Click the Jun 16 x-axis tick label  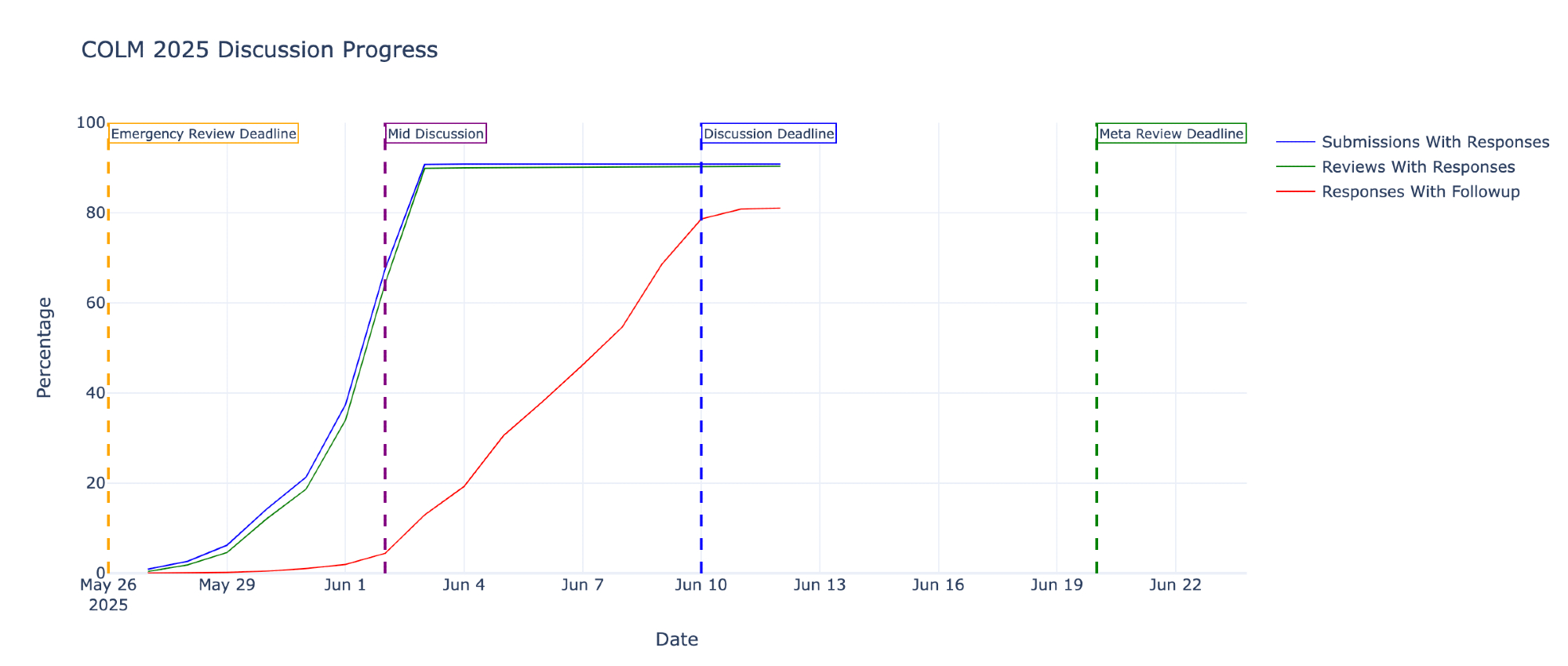(x=938, y=585)
